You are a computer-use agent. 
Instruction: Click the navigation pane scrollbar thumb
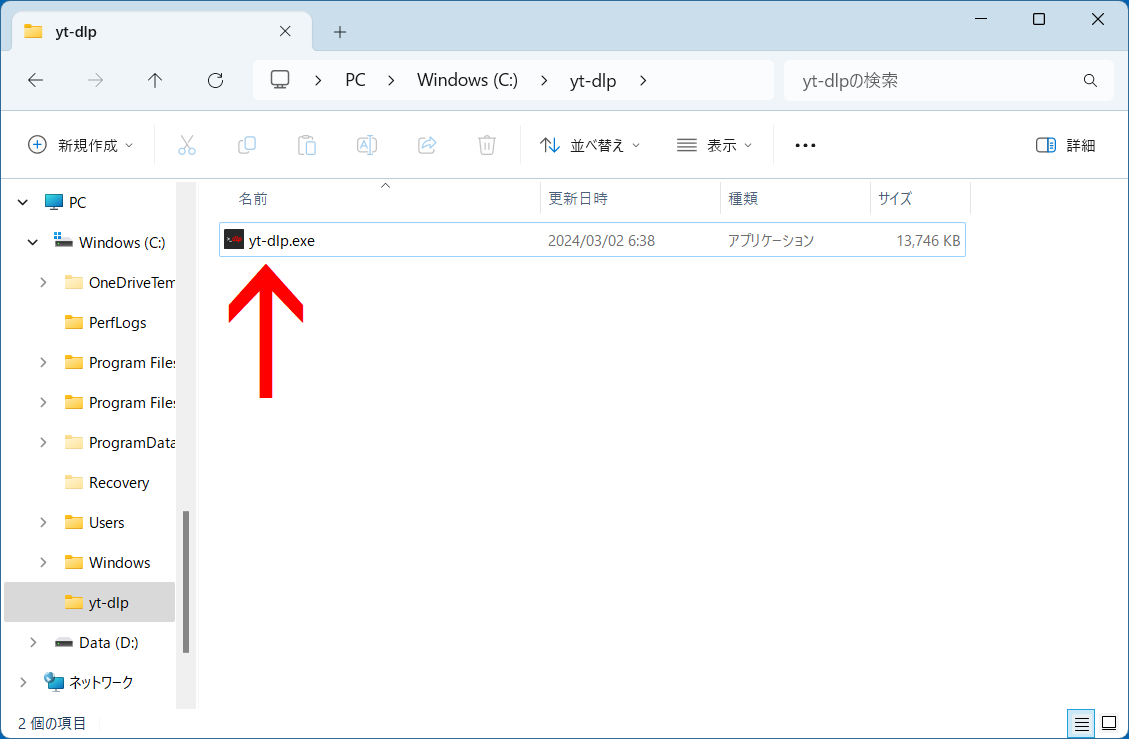[x=186, y=582]
